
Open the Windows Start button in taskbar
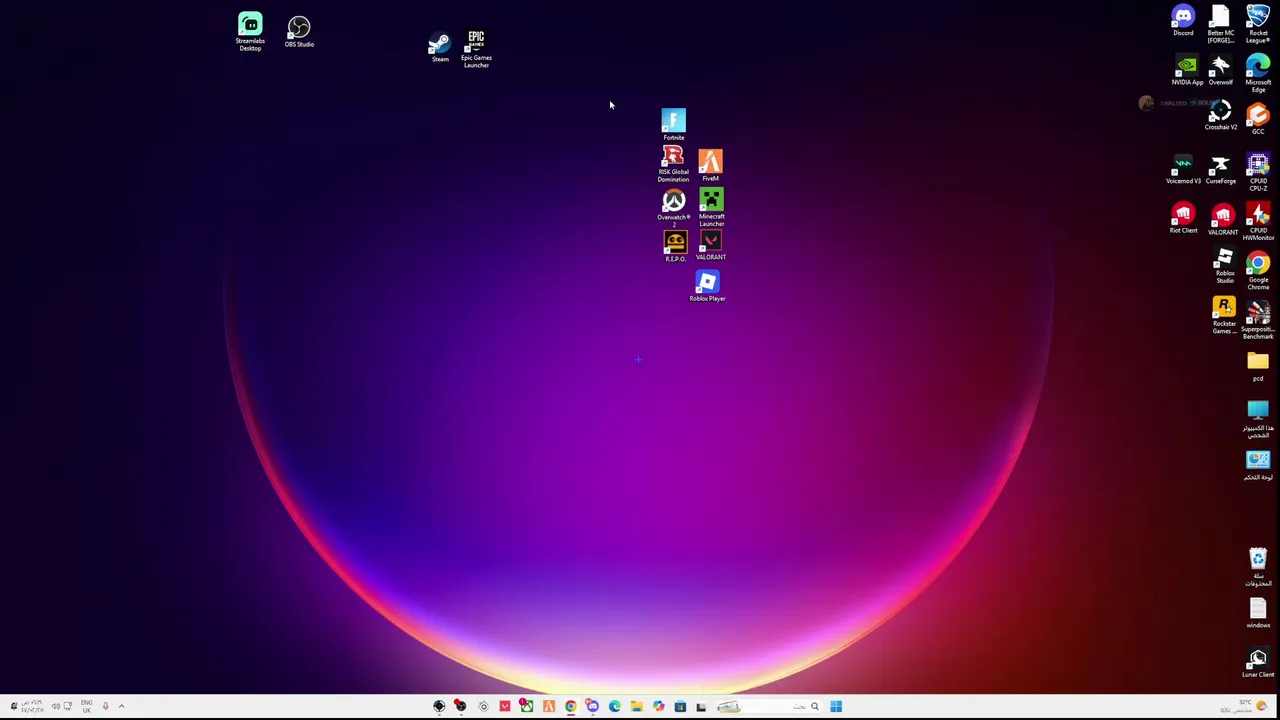(x=836, y=706)
